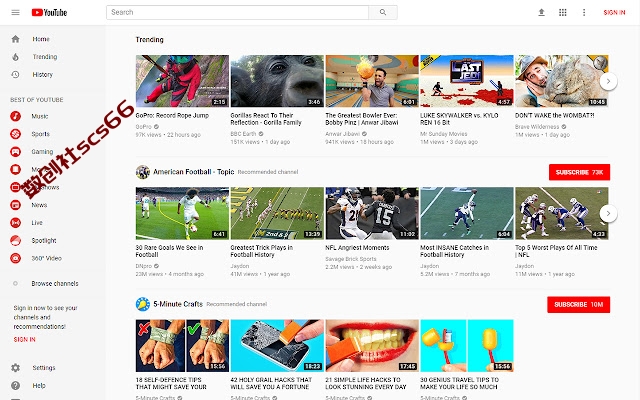Open Don't Wake the Wombat thumbnail
This screenshot has height=400, width=640.
click(562, 81)
